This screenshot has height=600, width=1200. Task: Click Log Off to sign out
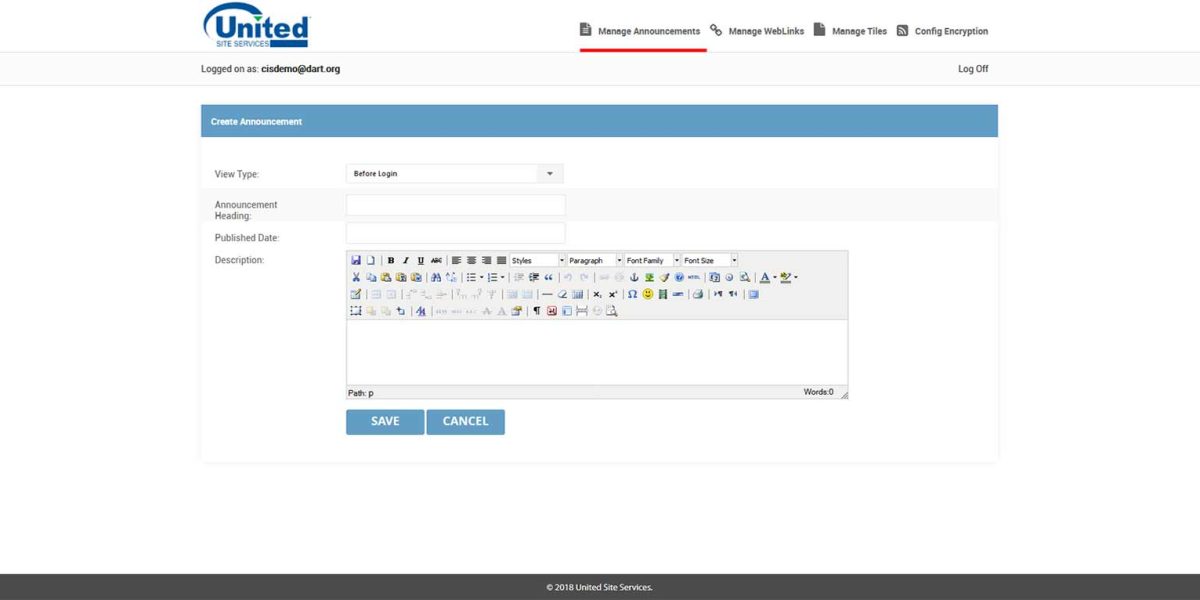coord(972,68)
